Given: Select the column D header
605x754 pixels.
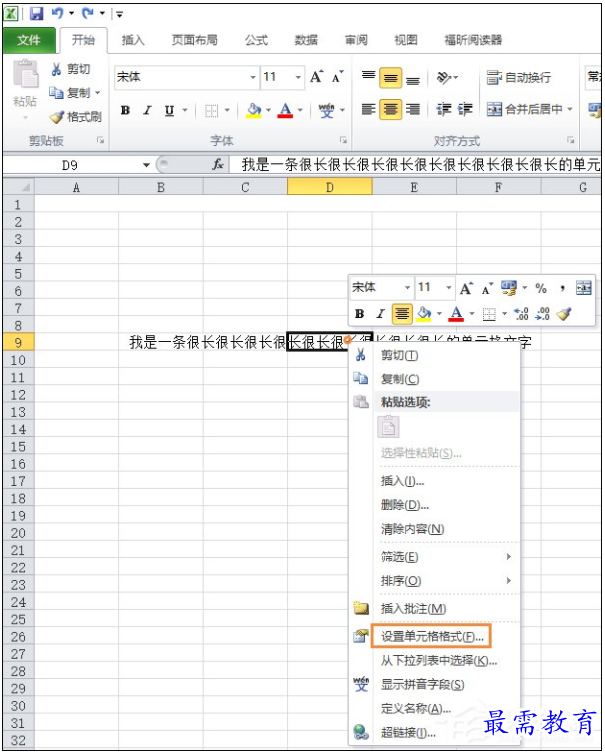Looking at the screenshot, I should (329, 187).
